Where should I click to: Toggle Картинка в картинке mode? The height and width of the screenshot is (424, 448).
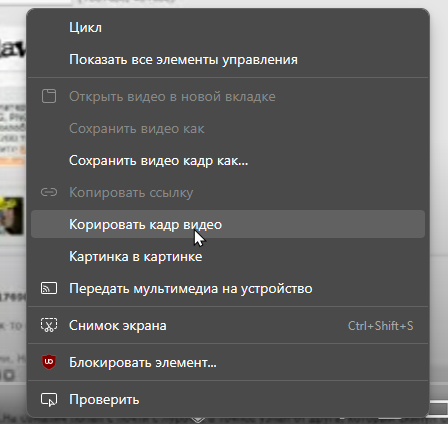click(x=228, y=256)
